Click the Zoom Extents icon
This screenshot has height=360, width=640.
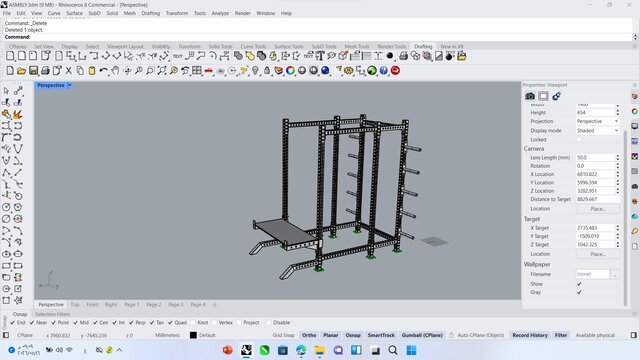click(x=162, y=71)
